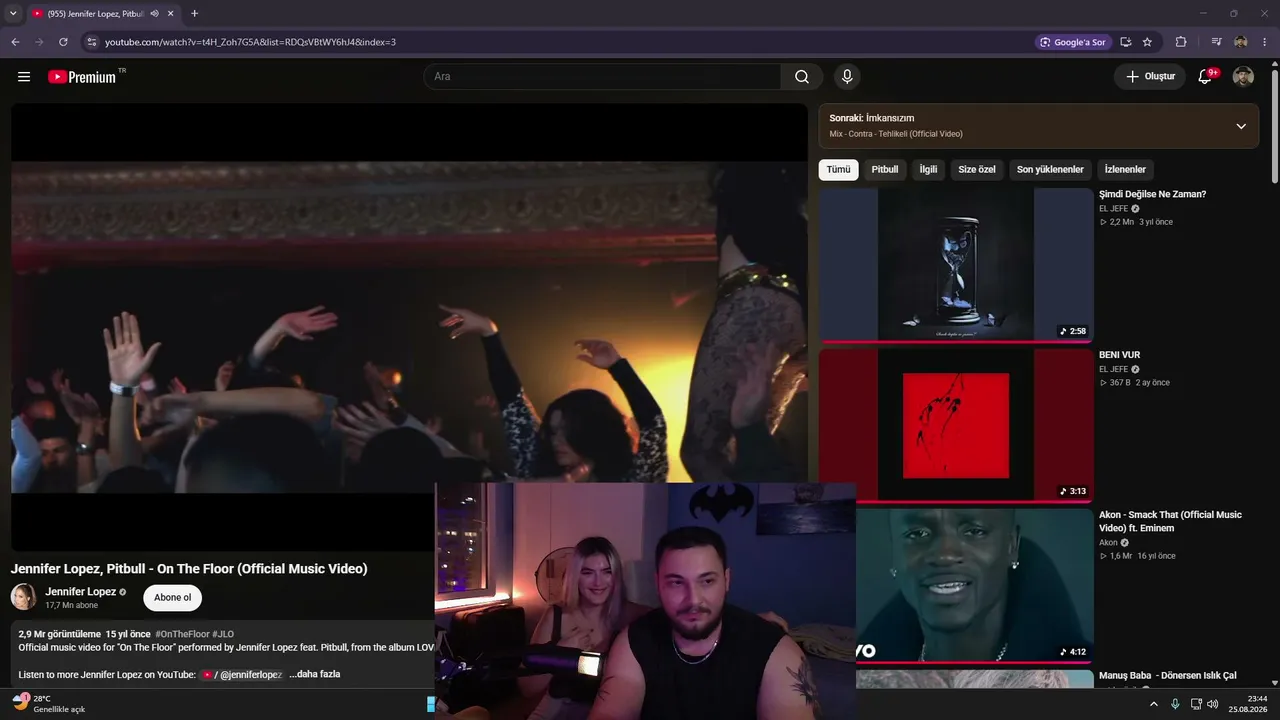Open the Chrome profile avatar

click(x=1241, y=42)
